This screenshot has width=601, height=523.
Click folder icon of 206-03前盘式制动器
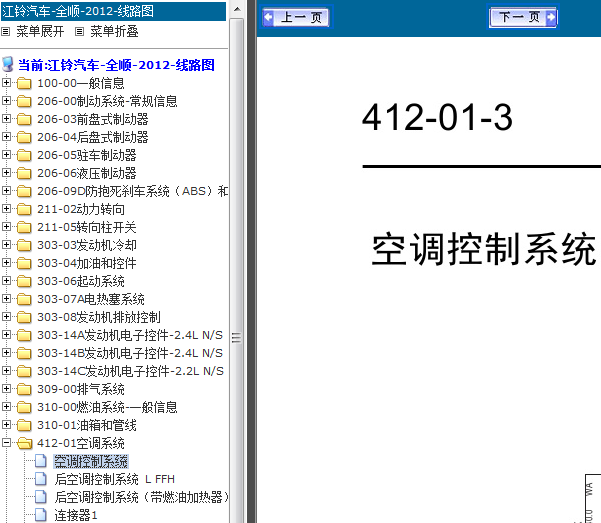(24, 119)
